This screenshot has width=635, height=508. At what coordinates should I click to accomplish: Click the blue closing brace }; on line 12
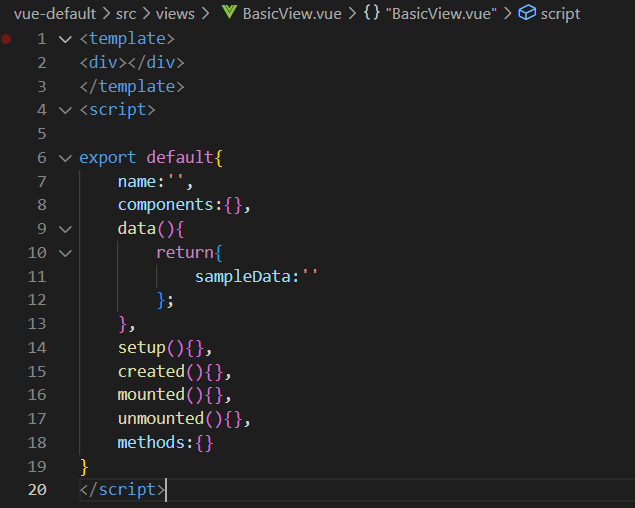pos(165,301)
